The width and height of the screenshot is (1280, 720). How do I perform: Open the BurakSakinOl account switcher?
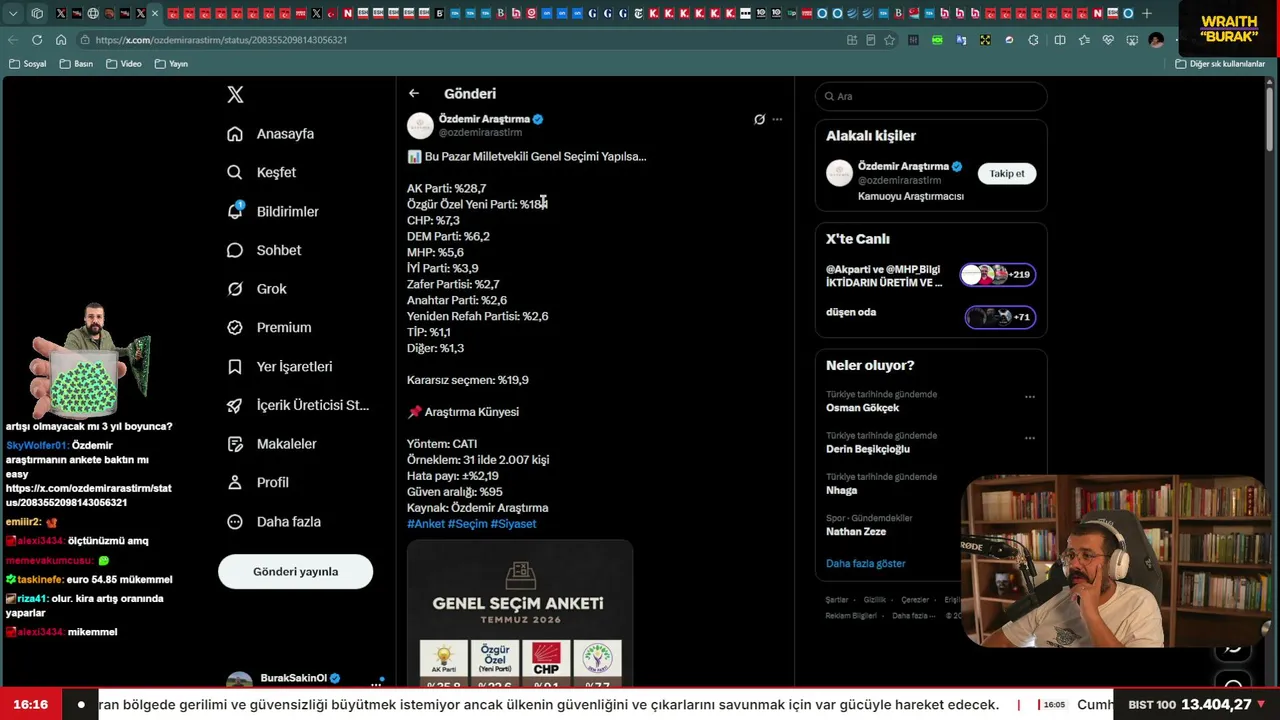305,680
